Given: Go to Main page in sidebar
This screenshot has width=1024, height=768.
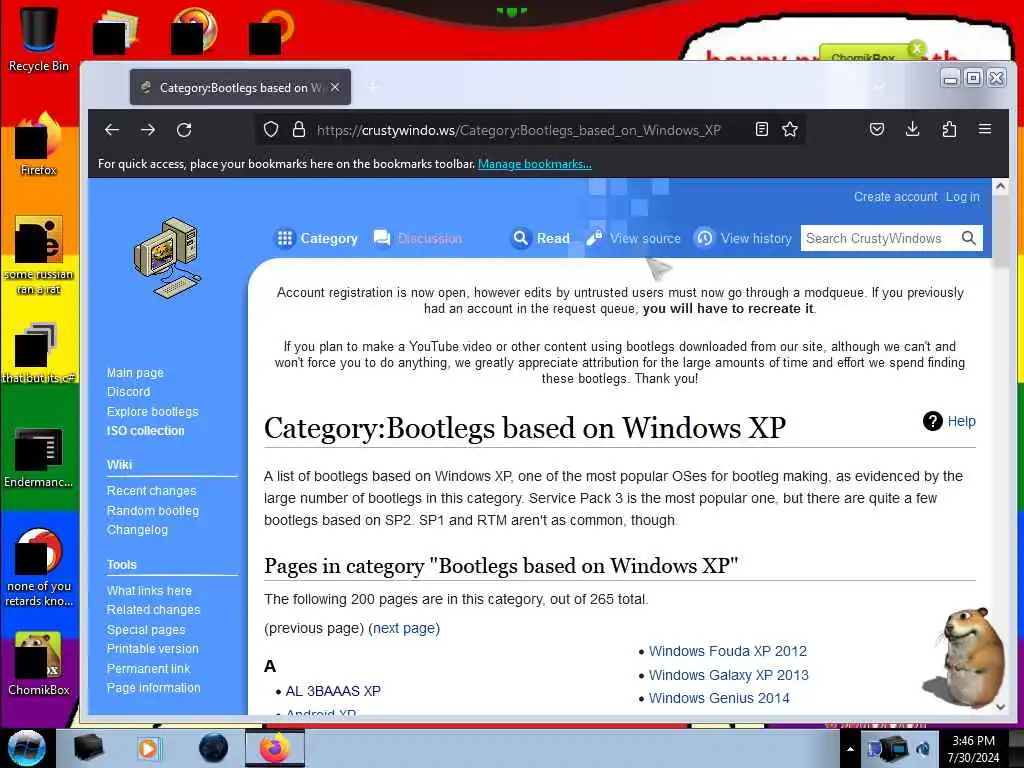Looking at the screenshot, I should point(135,373).
